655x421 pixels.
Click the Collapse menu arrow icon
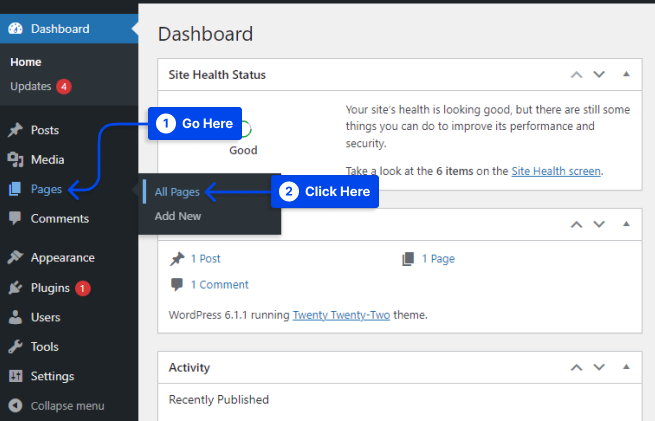click(x=15, y=406)
